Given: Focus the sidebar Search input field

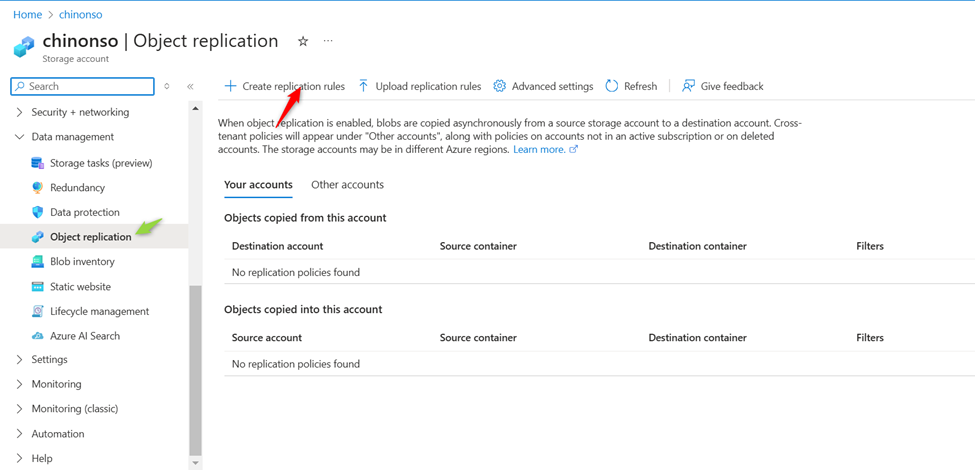Looking at the screenshot, I should click(x=82, y=86).
